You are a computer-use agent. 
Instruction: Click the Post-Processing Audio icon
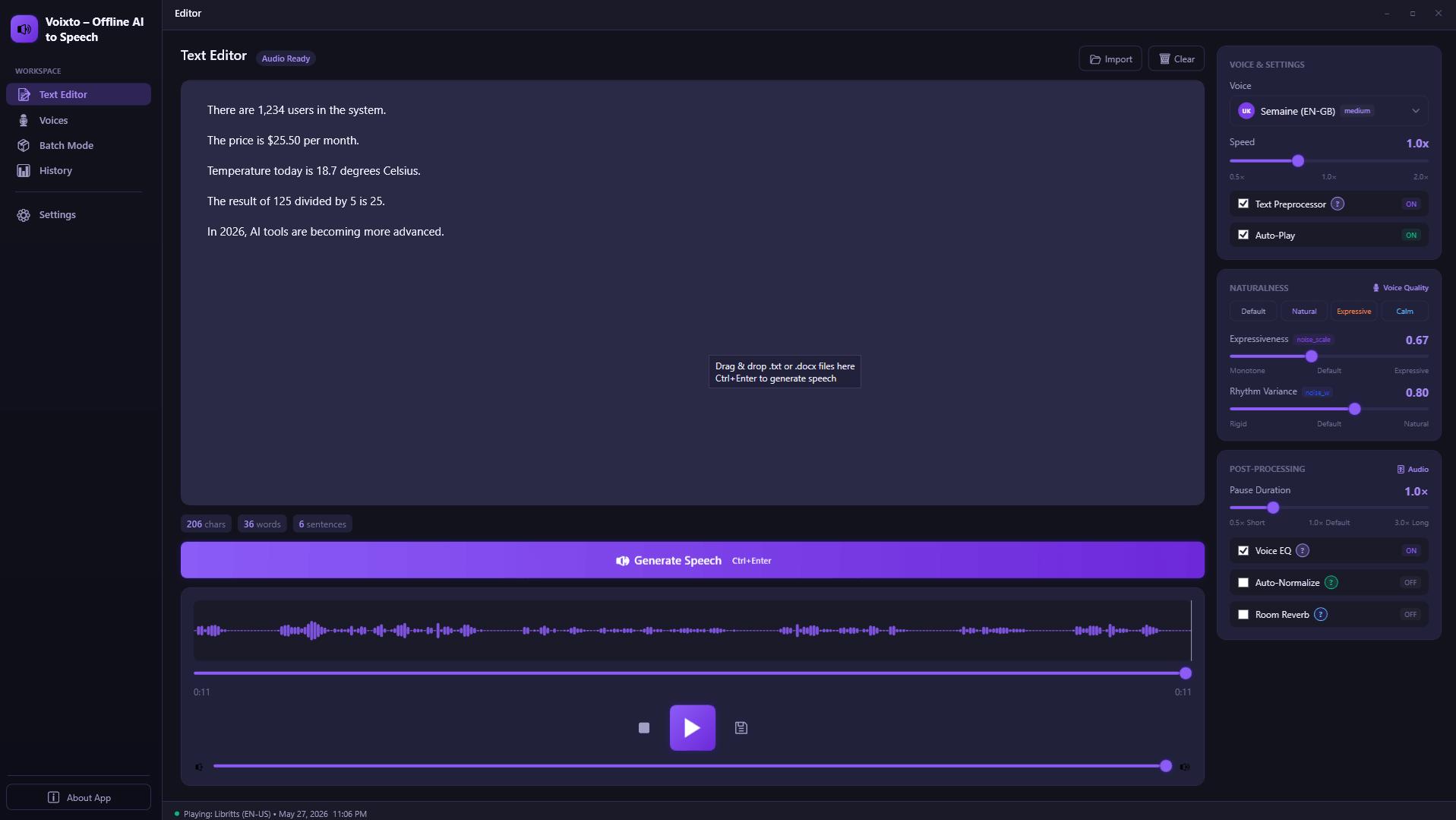(1401, 470)
